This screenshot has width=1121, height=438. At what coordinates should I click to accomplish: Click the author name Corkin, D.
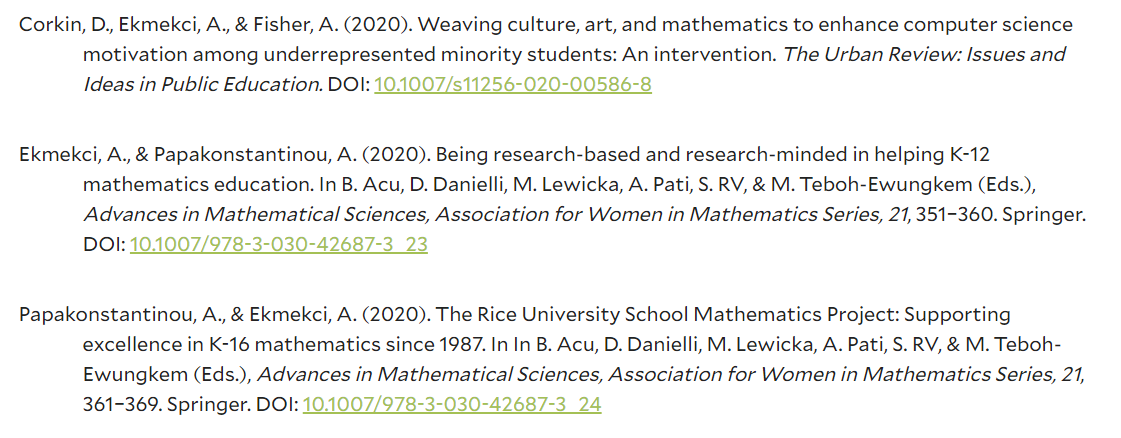coord(65,24)
